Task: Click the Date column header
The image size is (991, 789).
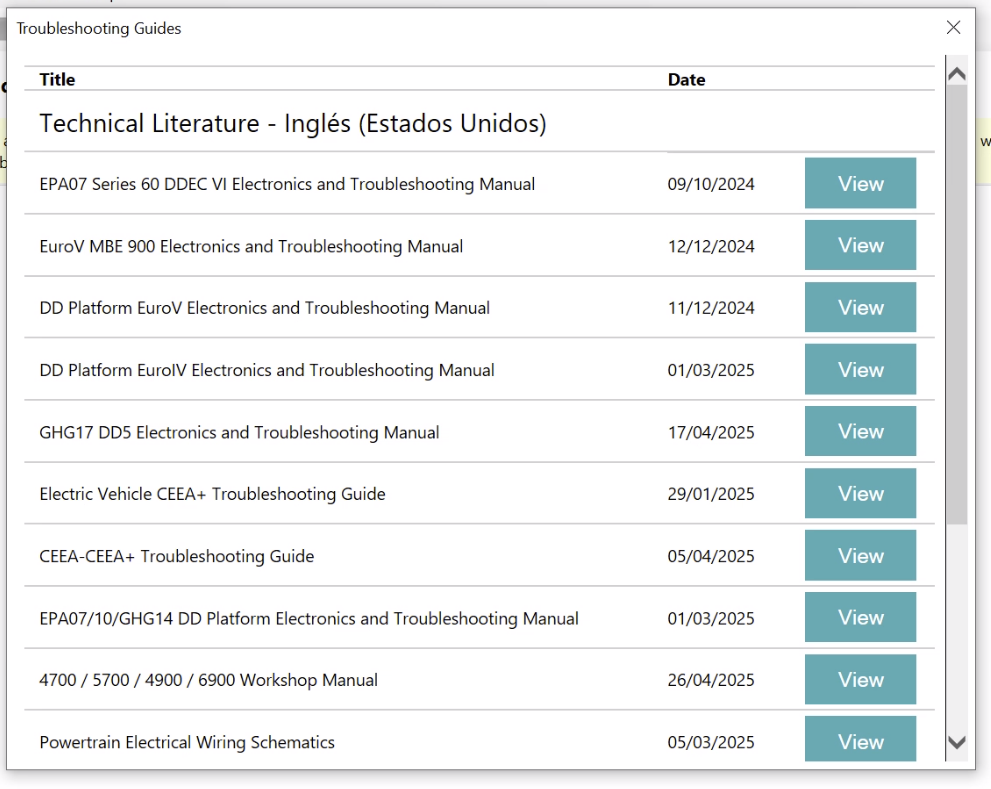Action: tap(686, 80)
